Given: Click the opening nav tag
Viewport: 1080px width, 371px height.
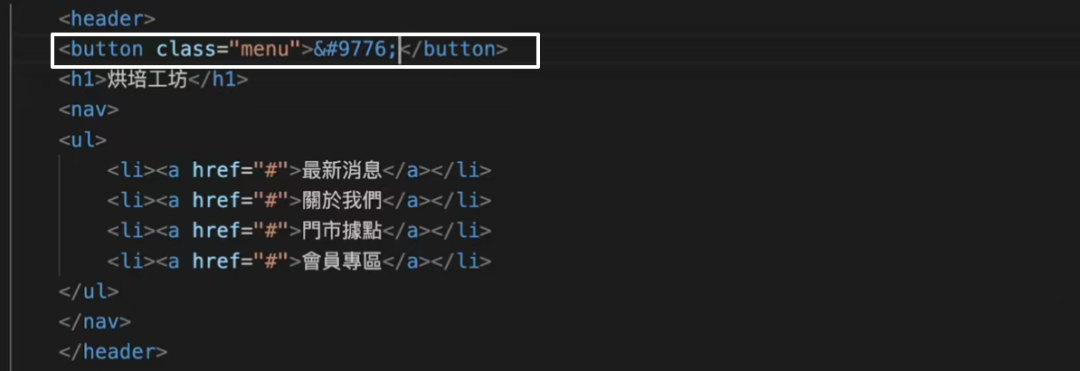Looking at the screenshot, I should 89,109.
